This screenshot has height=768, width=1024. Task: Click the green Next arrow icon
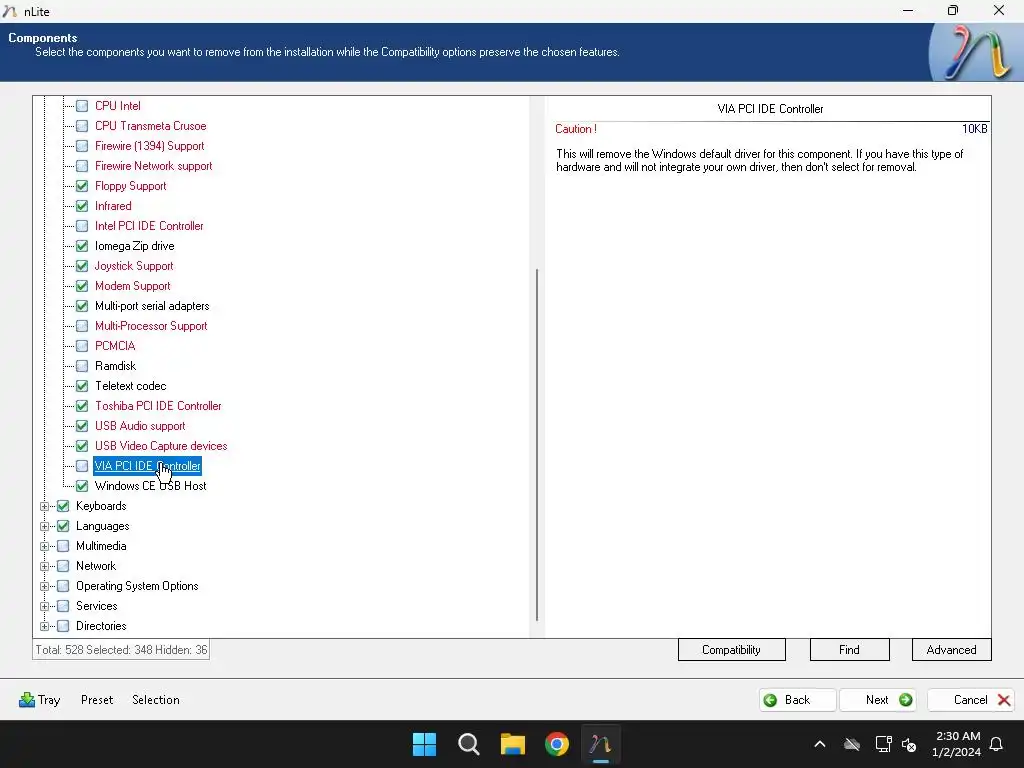[905, 700]
